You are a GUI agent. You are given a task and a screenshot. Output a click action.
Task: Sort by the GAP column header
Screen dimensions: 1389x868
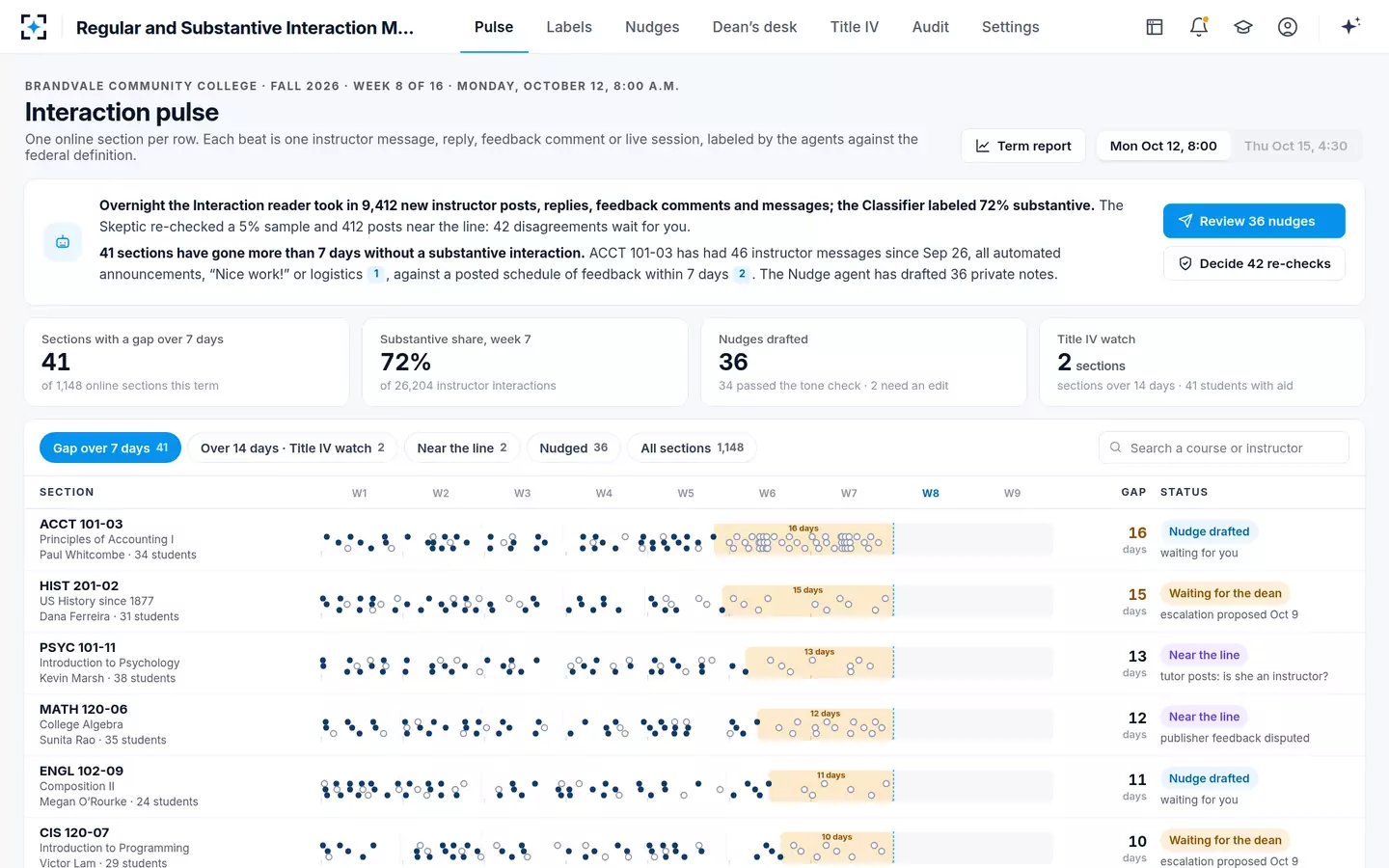pyautogui.click(x=1133, y=492)
